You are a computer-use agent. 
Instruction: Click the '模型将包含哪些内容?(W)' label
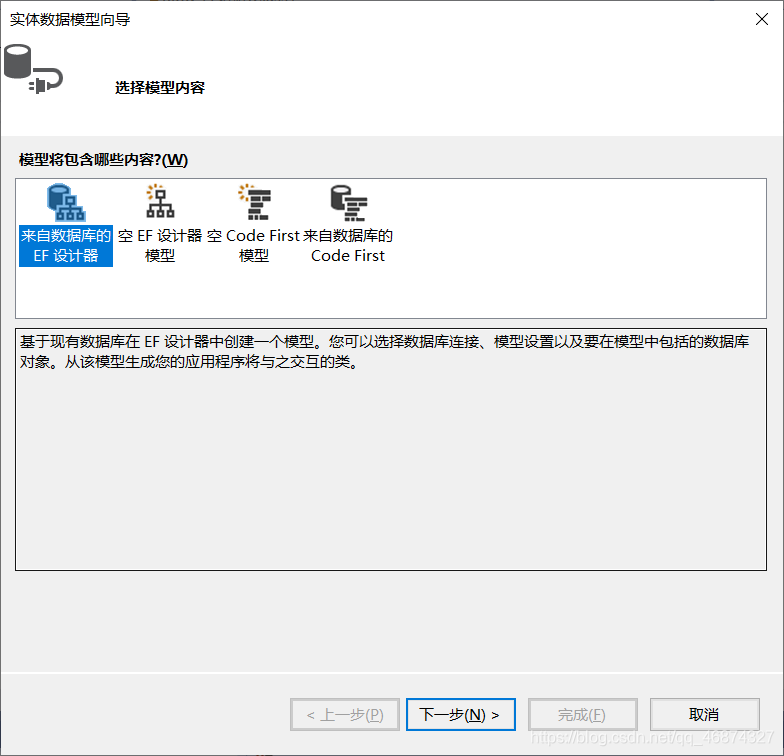pos(104,160)
